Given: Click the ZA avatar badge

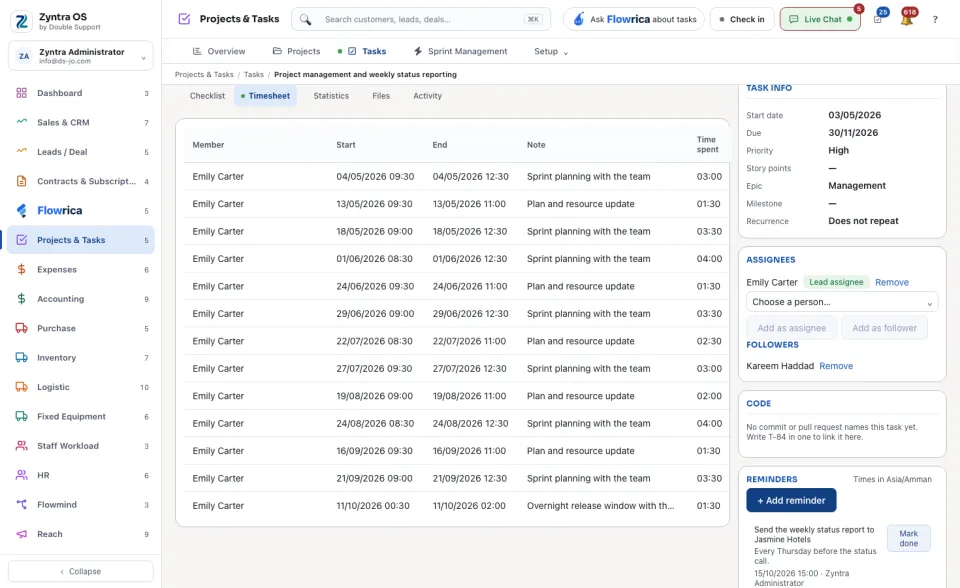Looking at the screenshot, I should [x=24, y=56].
